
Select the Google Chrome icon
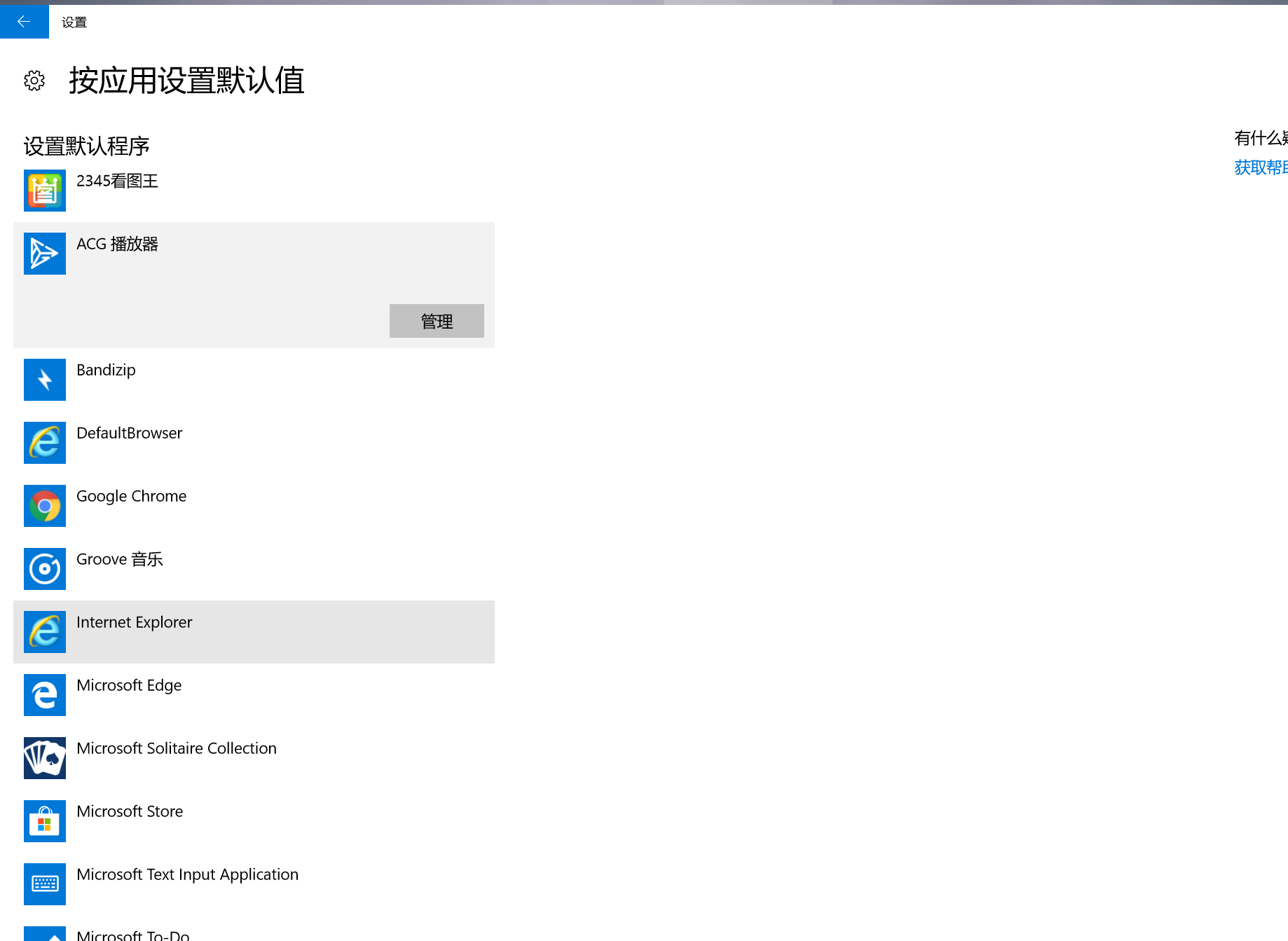point(45,506)
